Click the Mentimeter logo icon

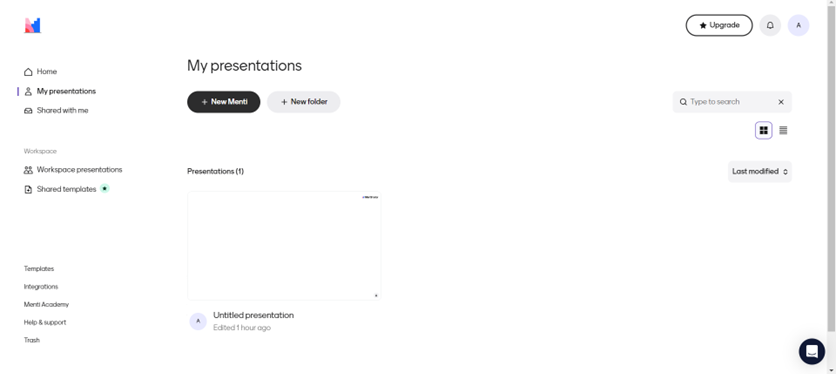33,25
